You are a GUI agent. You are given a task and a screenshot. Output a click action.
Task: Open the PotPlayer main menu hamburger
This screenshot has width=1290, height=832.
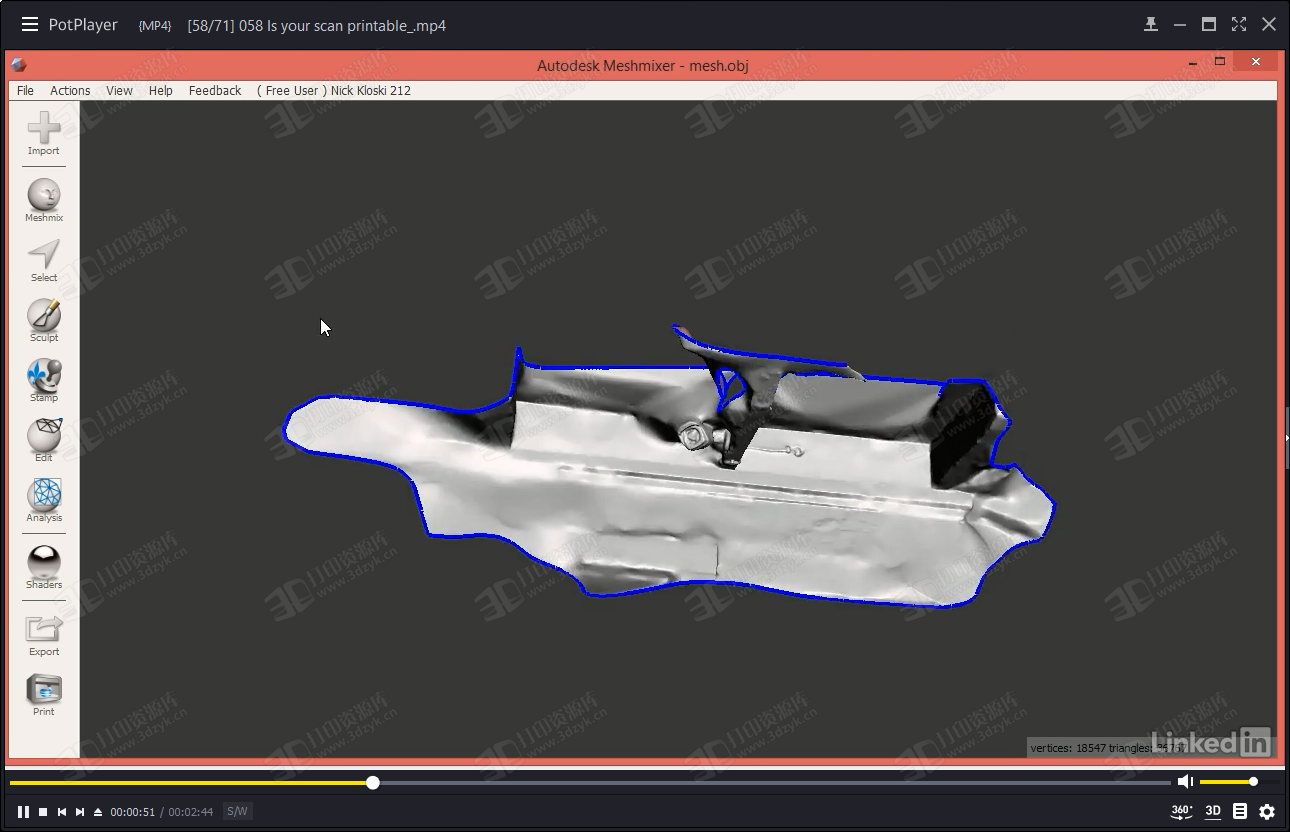[x=30, y=25]
